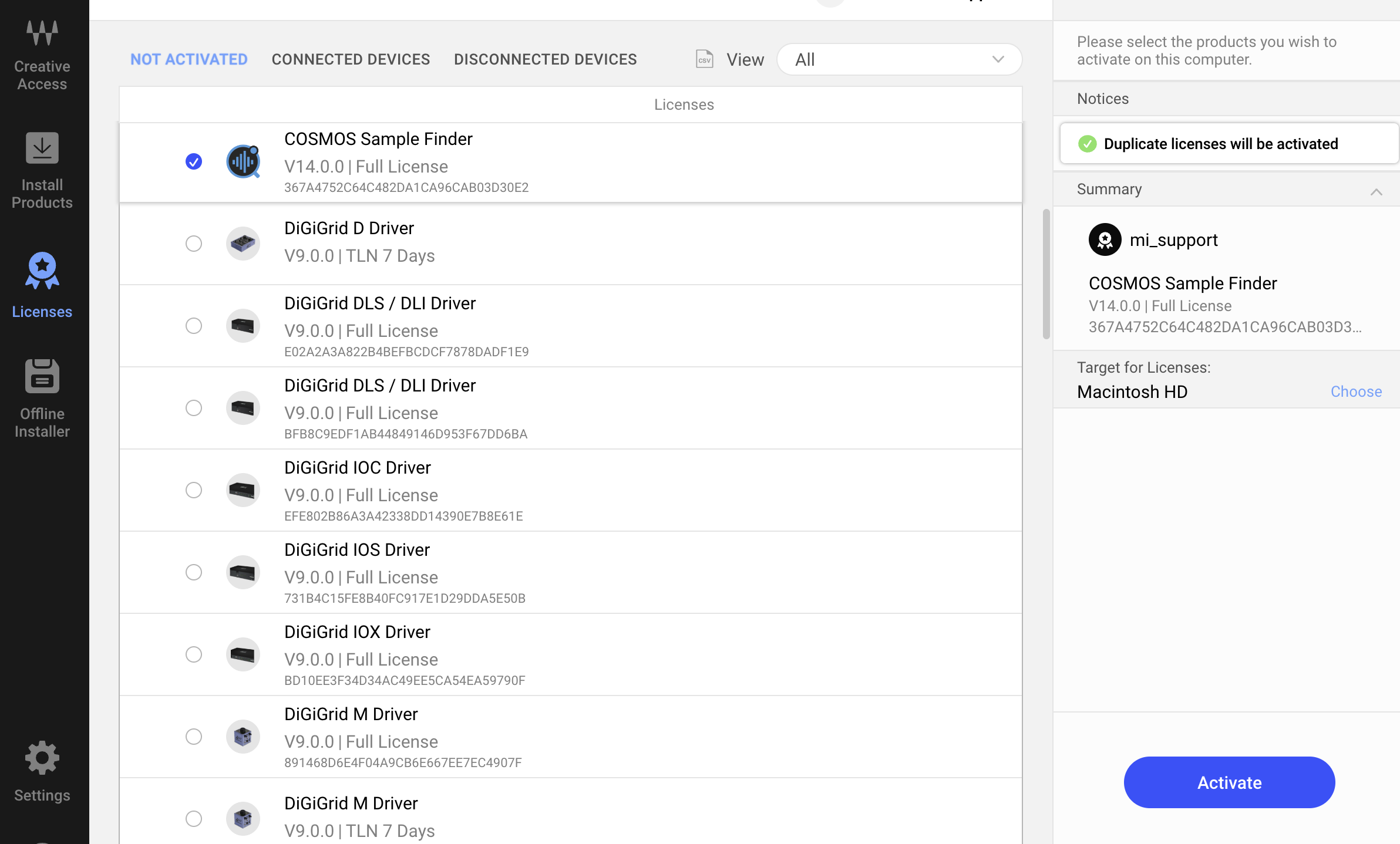The height and width of the screenshot is (844, 1400).
Task: Click the Duplicate licenses will be activated notice
Action: point(1229,143)
